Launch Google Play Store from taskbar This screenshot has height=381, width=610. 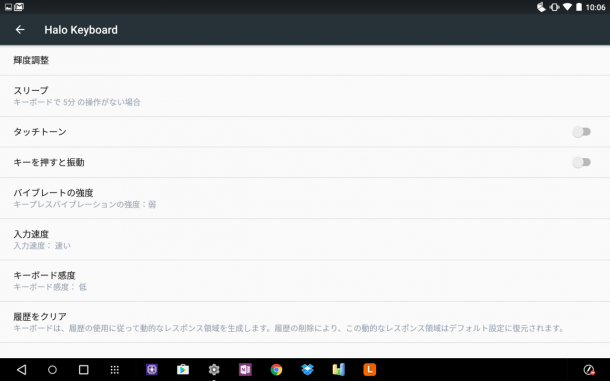(x=183, y=369)
